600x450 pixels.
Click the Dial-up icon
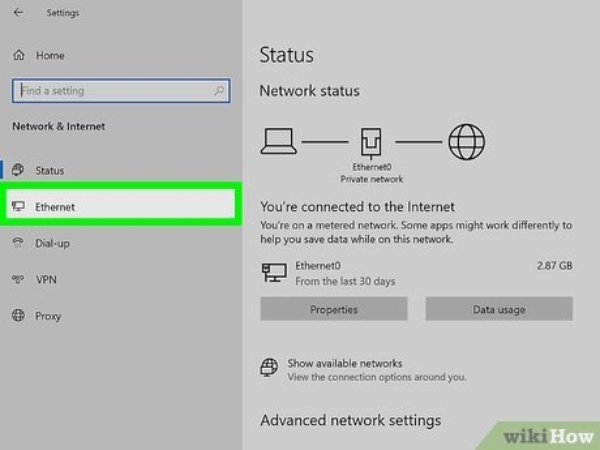(18, 243)
